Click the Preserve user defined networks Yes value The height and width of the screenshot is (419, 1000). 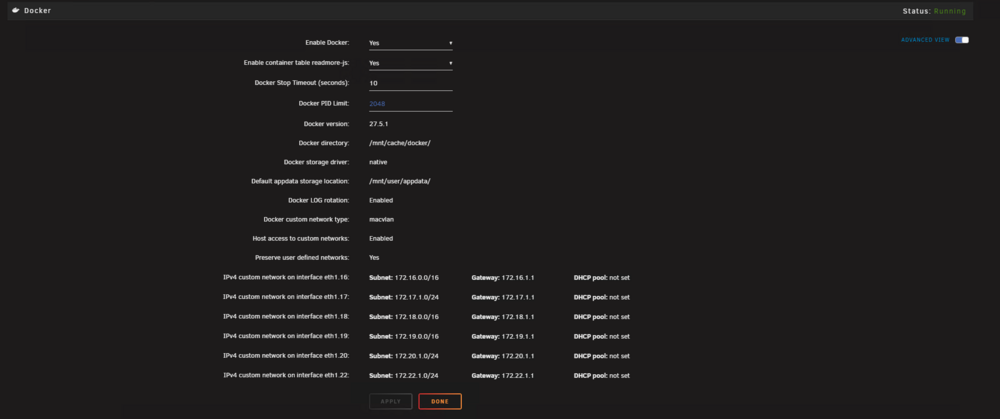coord(374,258)
